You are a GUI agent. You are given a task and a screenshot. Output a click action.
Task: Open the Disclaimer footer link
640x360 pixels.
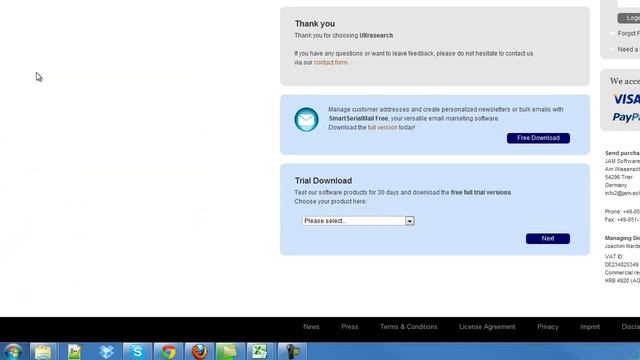click(x=631, y=327)
